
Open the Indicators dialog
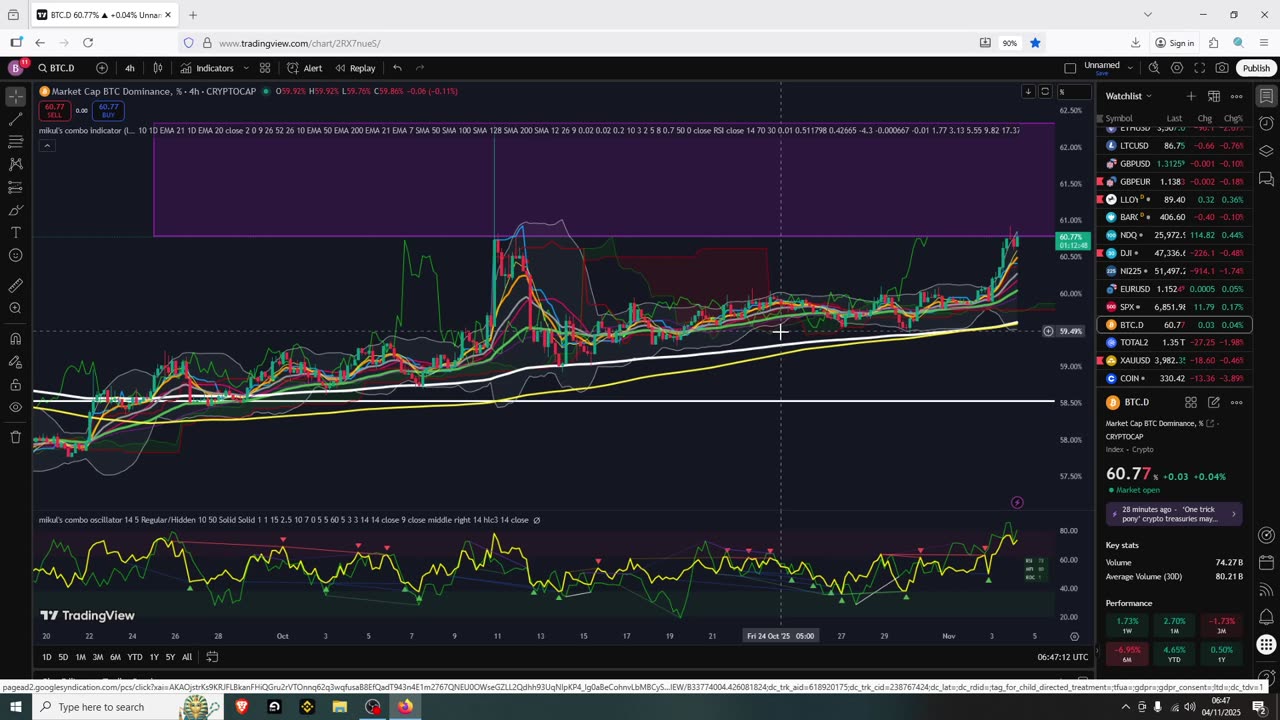coord(207,68)
